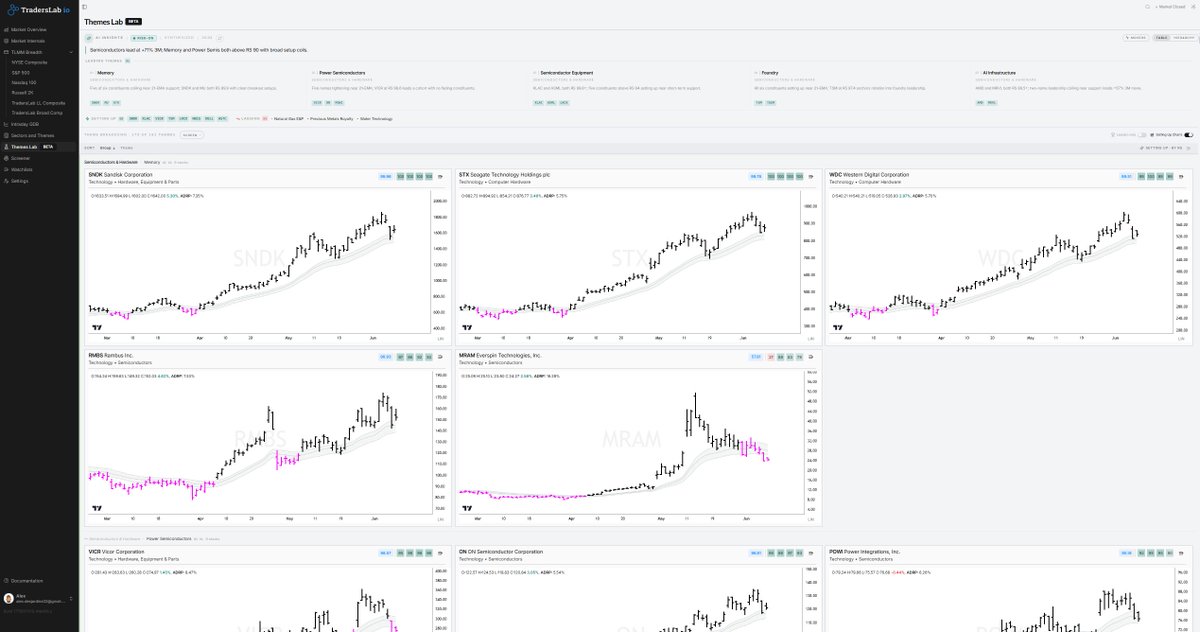
Task: Switch to the Hierarchy view
Action: pyautogui.click(x=1184, y=38)
